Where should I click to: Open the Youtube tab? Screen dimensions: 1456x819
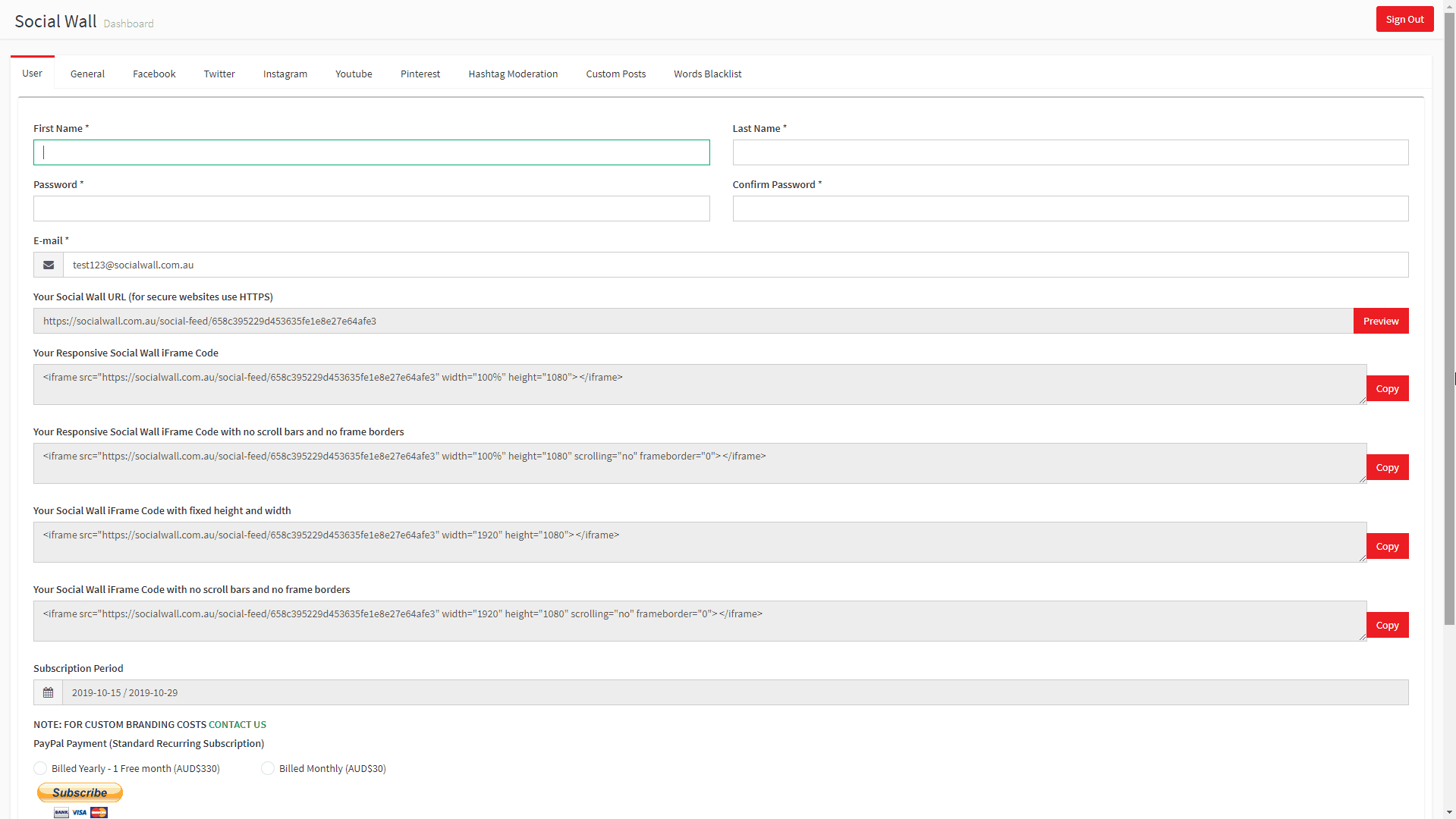point(354,74)
